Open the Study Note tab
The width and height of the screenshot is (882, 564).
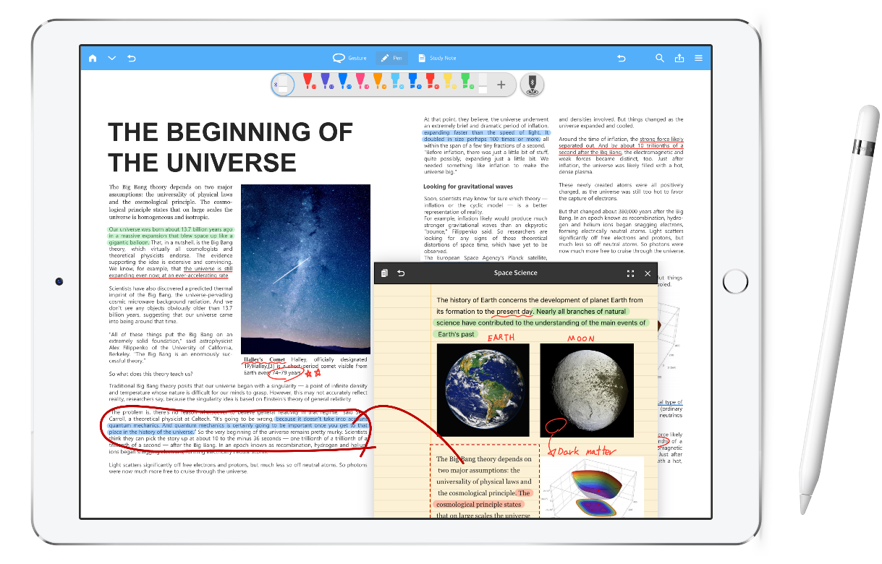click(437, 58)
